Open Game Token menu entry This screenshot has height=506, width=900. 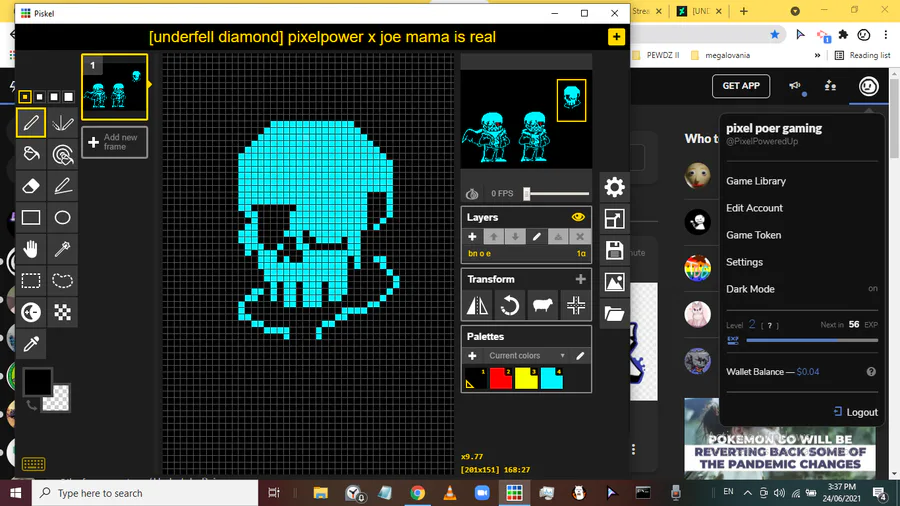(x=754, y=235)
